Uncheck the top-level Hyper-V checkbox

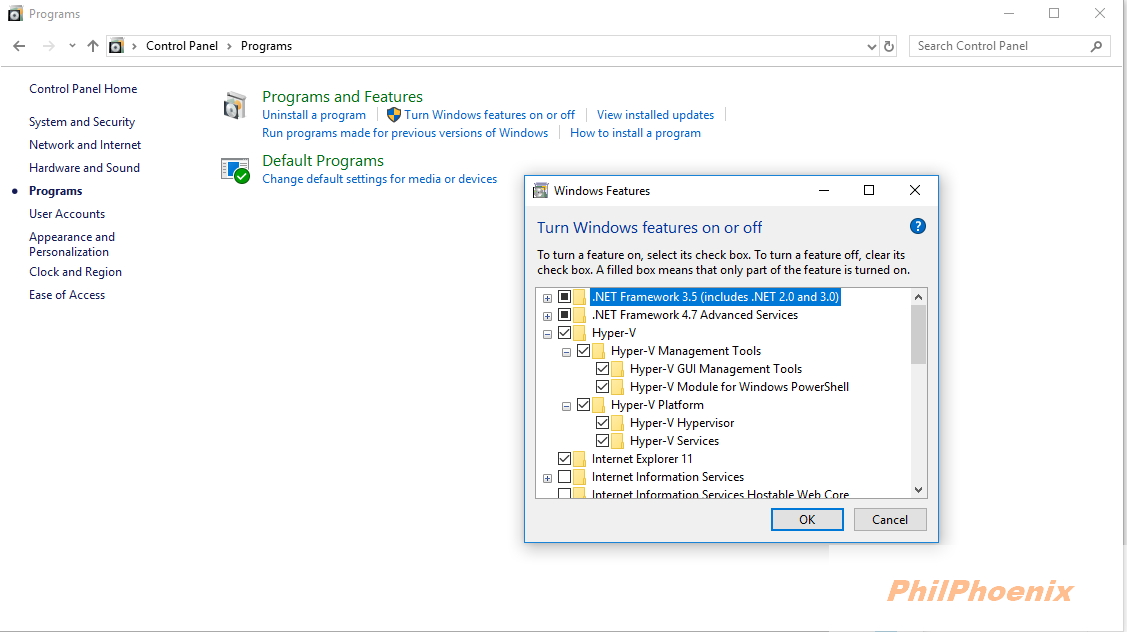(564, 333)
